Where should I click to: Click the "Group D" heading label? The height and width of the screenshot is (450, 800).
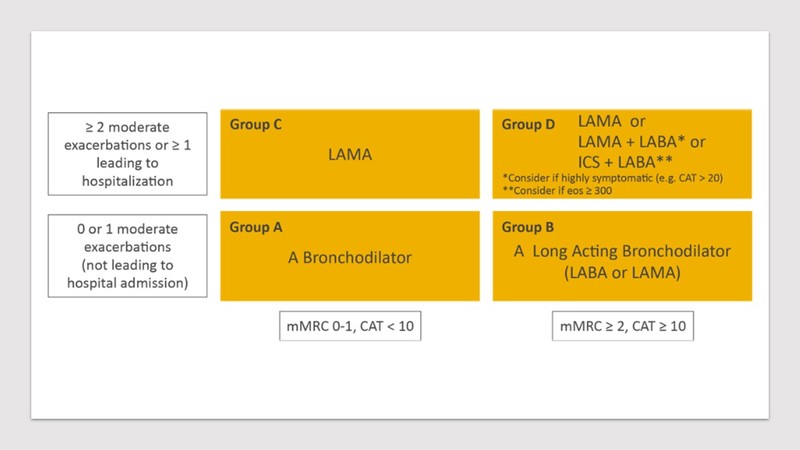click(530, 126)
